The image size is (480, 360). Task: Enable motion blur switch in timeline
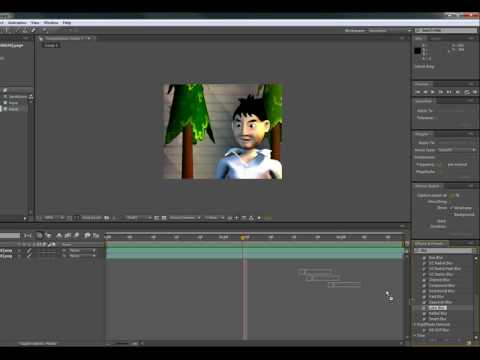point(77,236)
